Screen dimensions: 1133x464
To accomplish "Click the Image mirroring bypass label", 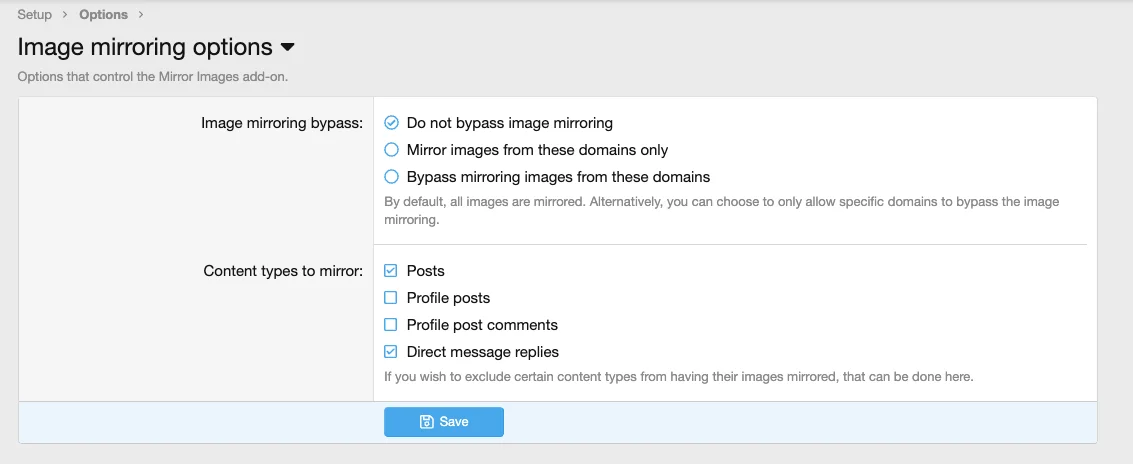I will click(282, 123).
